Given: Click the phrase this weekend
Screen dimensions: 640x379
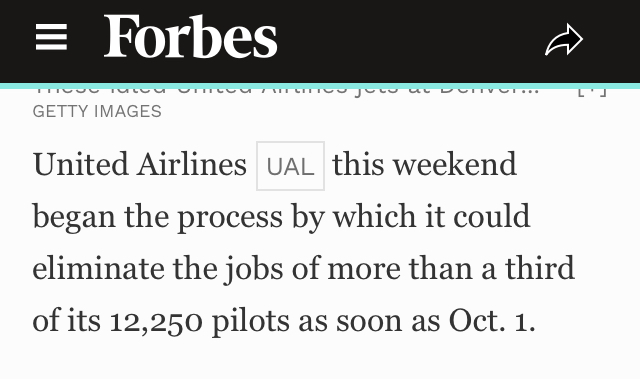Looking at the screenshot, I should click(425, 164).
